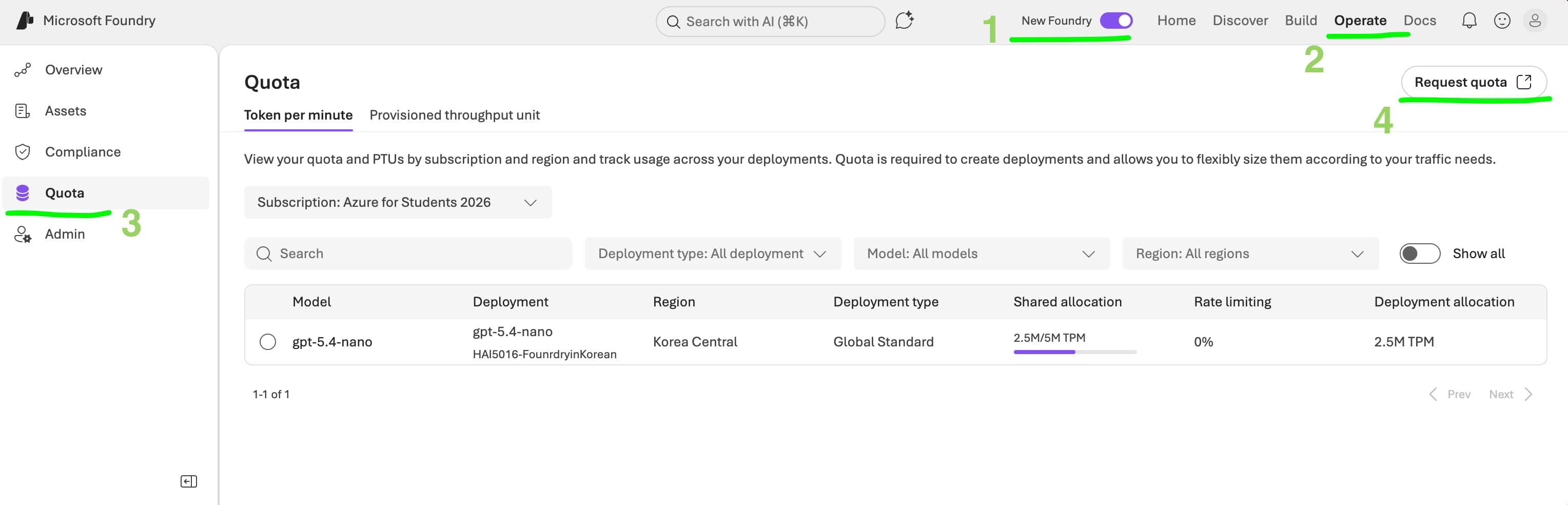This screenshot has width=1568, height=505.
Task: Toggle the New Foundry switch off
Action: click(1116, 21)
